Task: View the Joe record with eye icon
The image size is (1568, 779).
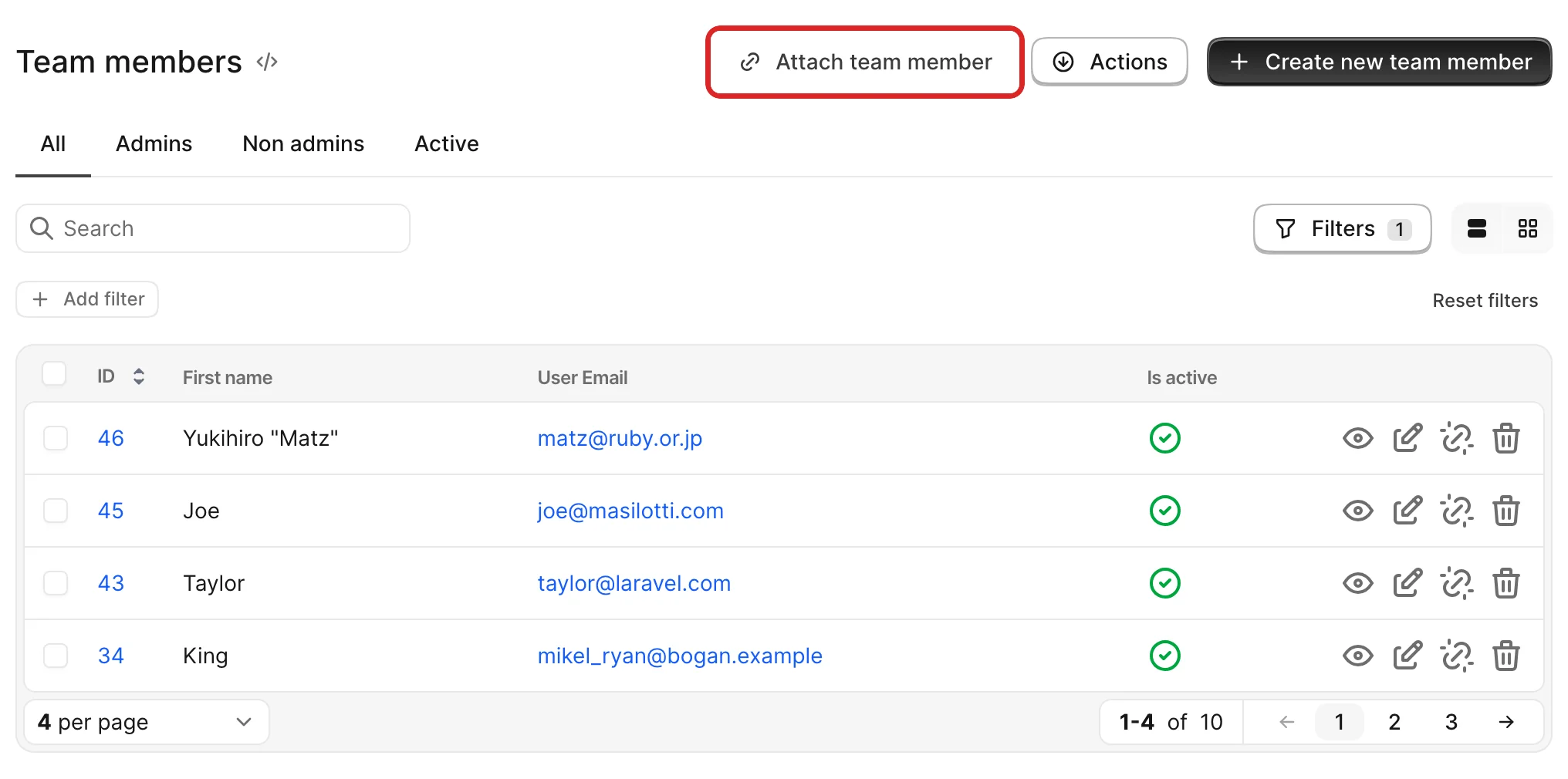Action: (x=1357, y=511)
